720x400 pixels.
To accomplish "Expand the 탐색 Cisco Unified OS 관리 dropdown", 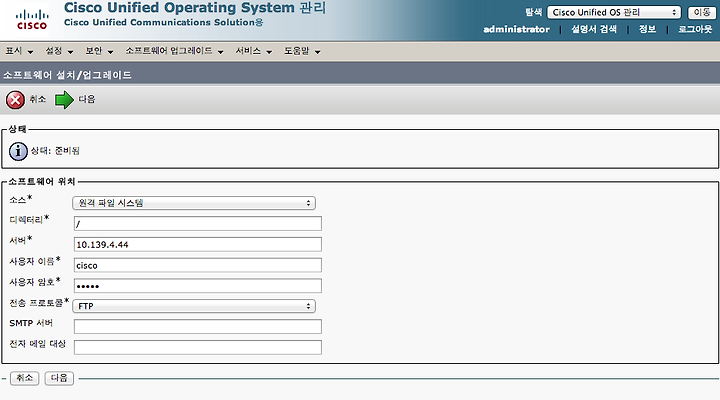I will (614, 12).
